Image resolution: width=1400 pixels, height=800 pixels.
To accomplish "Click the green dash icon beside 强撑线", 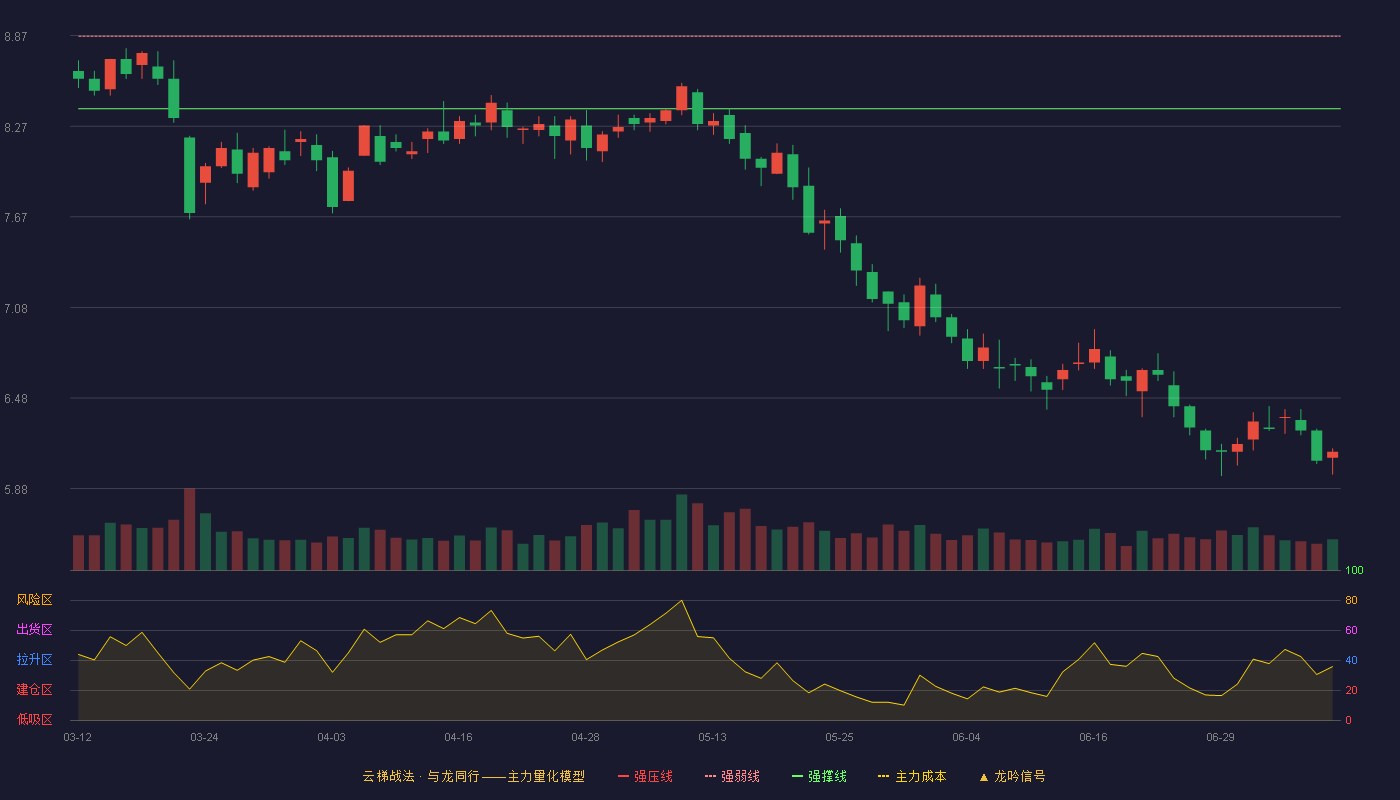I will pyautogui.click(x=797, y=776).
